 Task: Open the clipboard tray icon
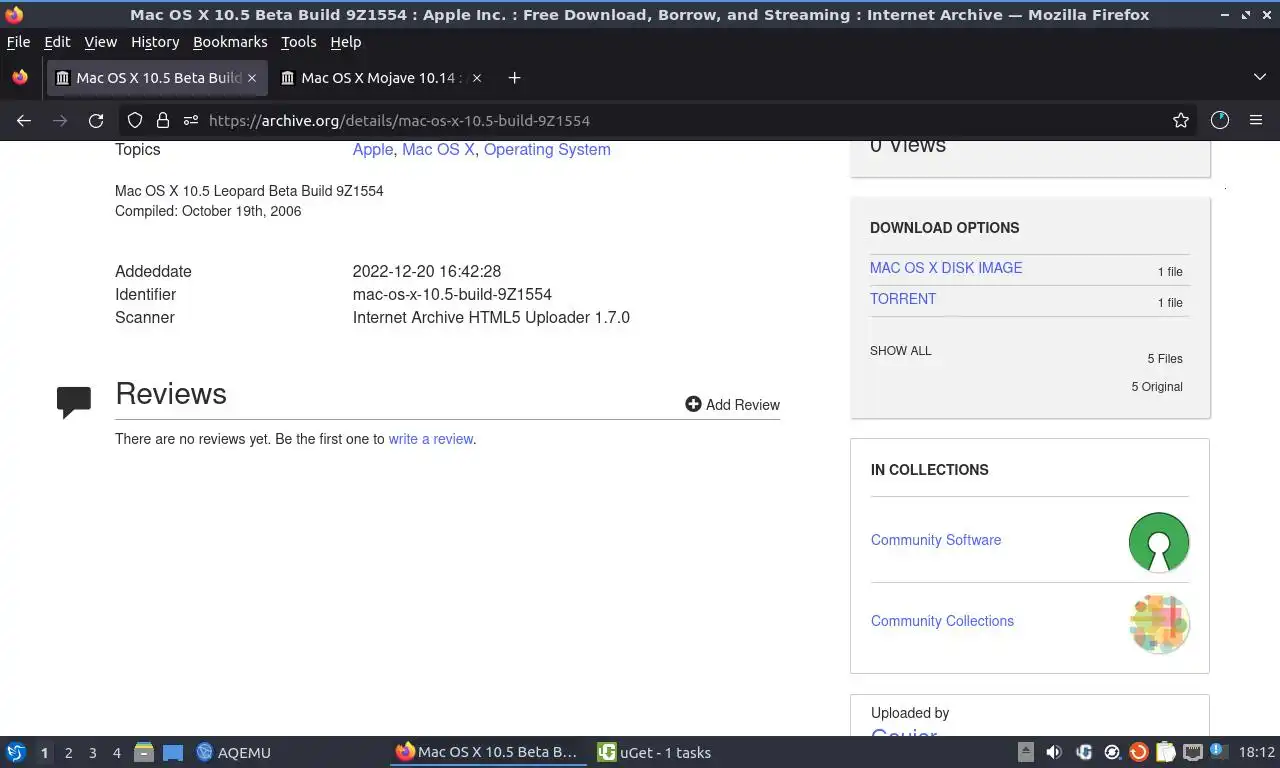pos(1165,752)
